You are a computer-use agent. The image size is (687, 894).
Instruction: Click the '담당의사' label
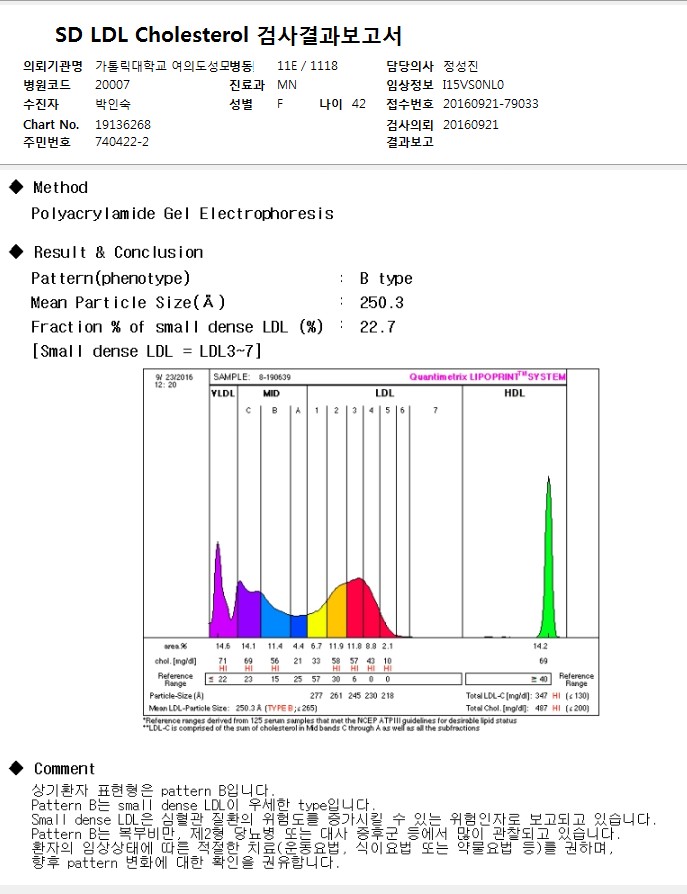coord(409,66)
